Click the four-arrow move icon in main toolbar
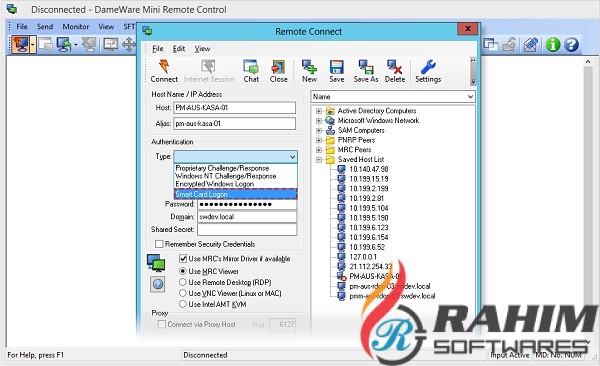Screen dimensions: 600x366 pyautogui.click(x=129, y=45)
